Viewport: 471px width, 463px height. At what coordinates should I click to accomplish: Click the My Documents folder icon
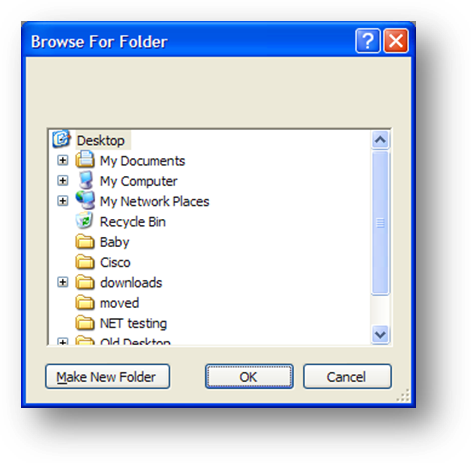coord(85,159)
